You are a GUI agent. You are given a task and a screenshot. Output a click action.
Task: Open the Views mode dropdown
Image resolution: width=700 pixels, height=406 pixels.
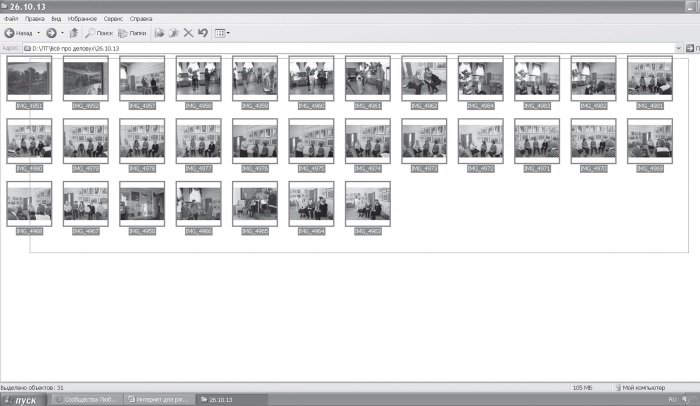[x=222, y=33]
